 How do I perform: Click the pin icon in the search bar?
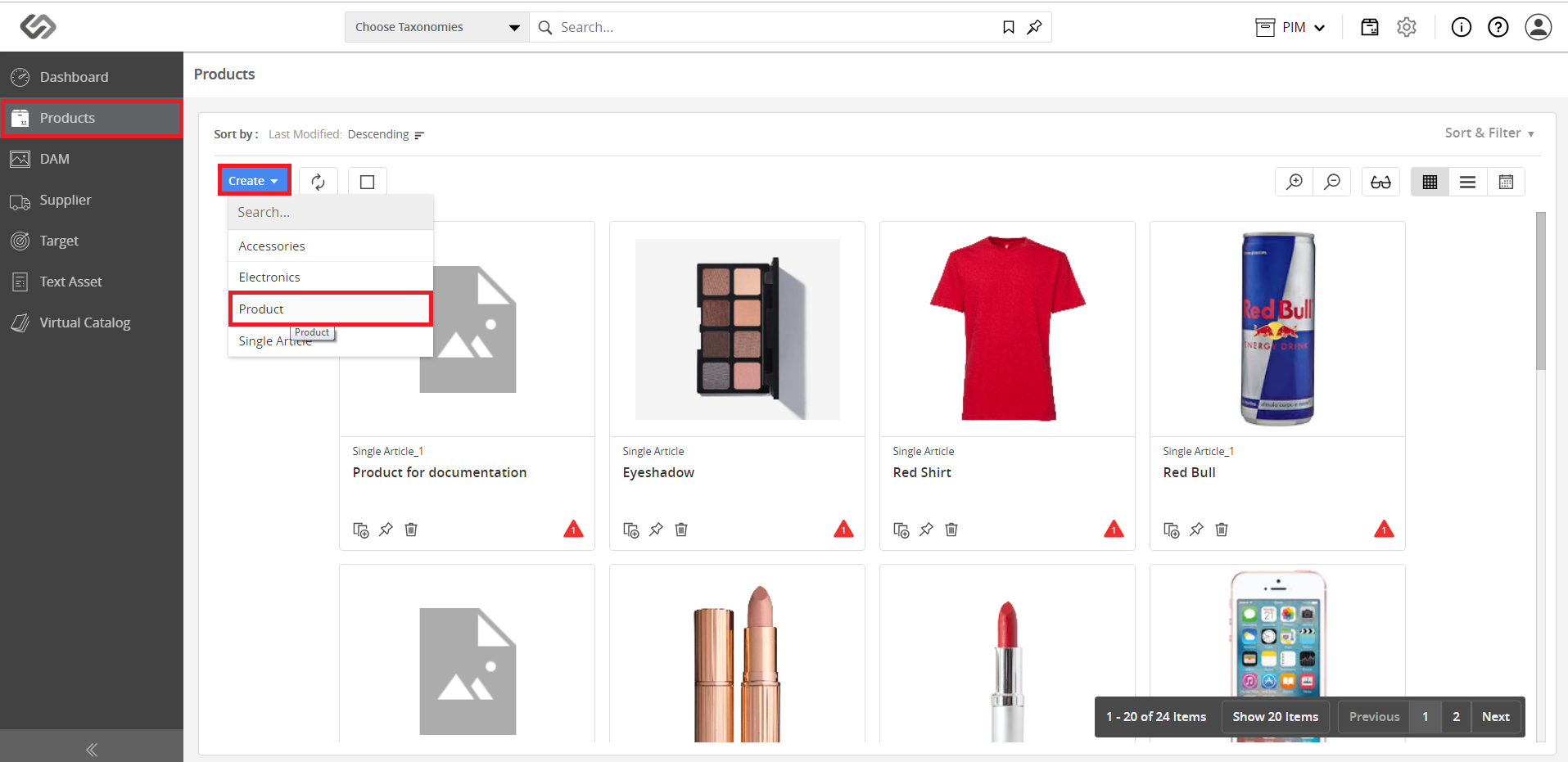[x=1035, y=27]
